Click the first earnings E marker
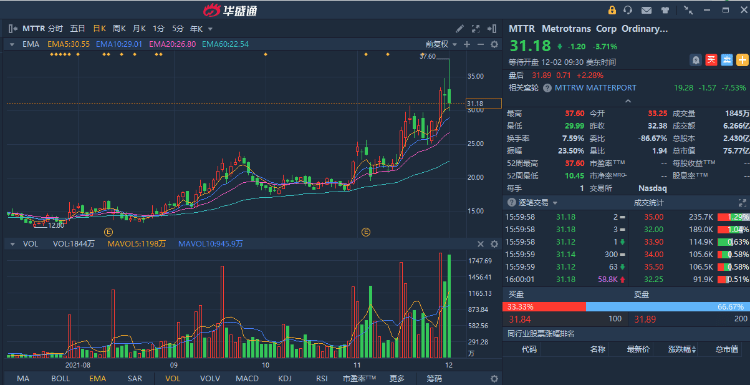This screenshot has width=750, height=385. 109,232
